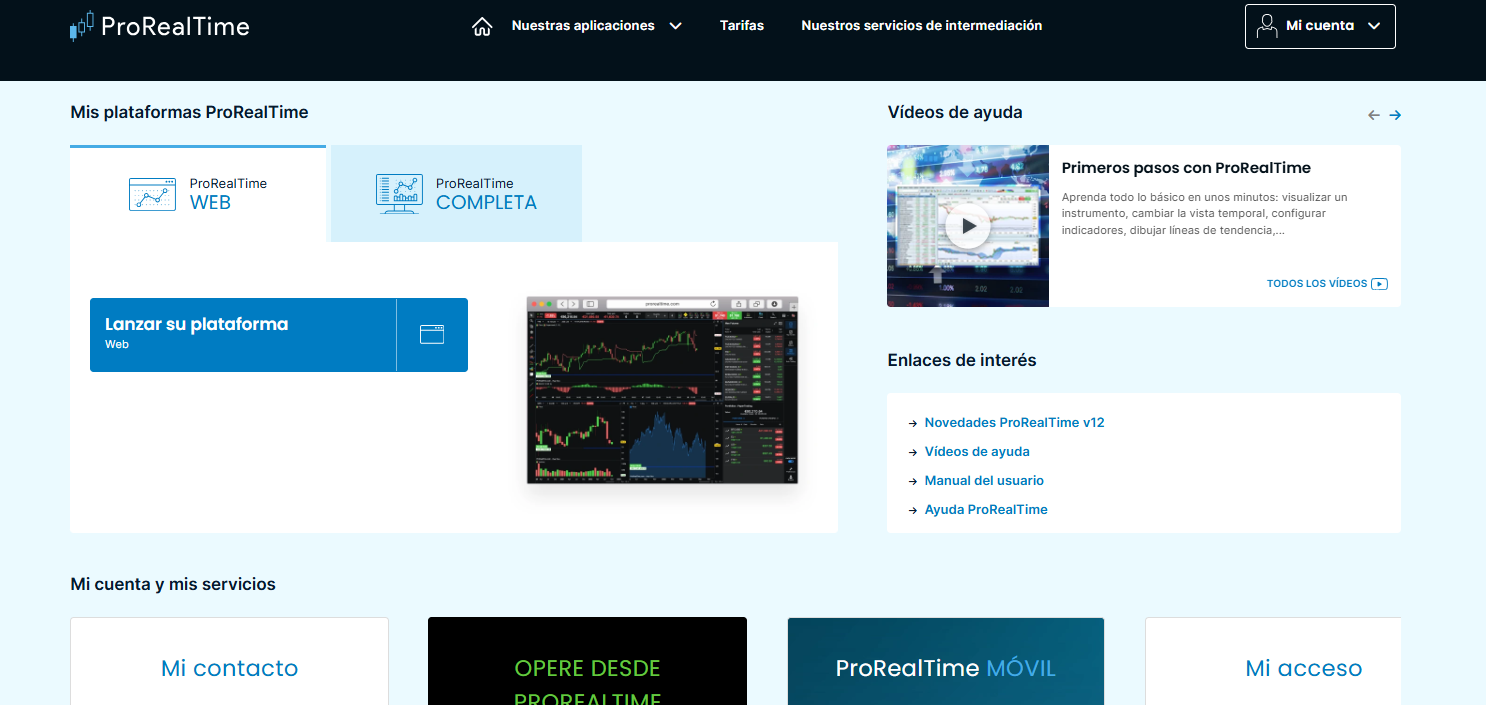Click the Primeros pasos video description text
Screen dimensions: 1486x705
(1205, 214)
